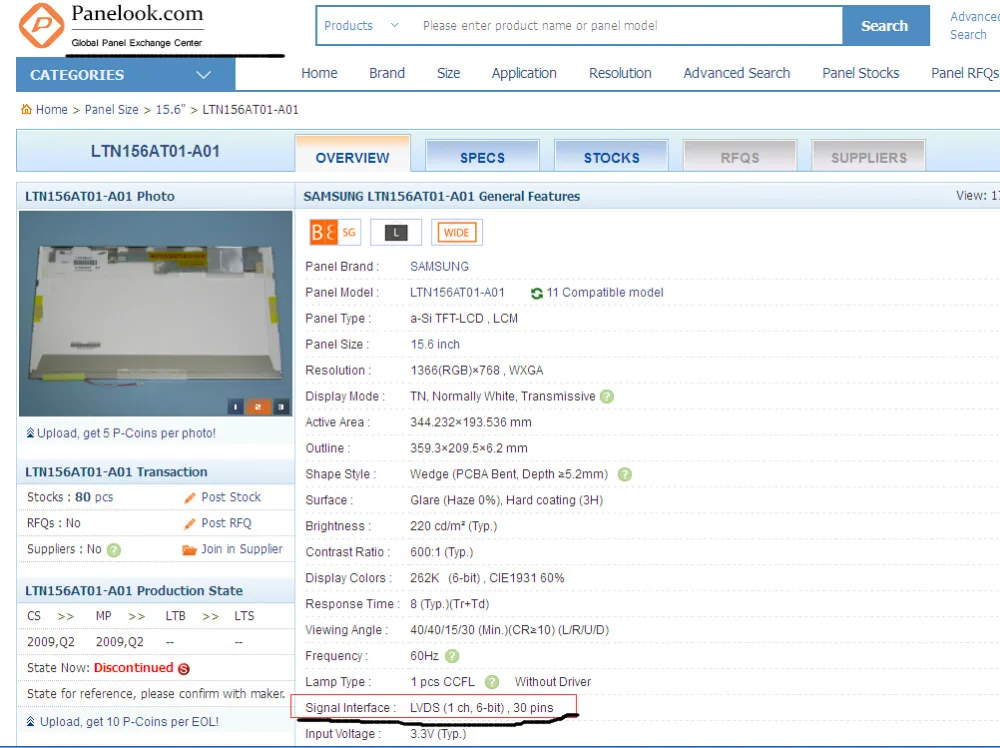Click Upload, get 10 P-Coins per EOL link
Image resolution: width=1000 pixels, height=748 pixels.
click(x=129, y=721)
